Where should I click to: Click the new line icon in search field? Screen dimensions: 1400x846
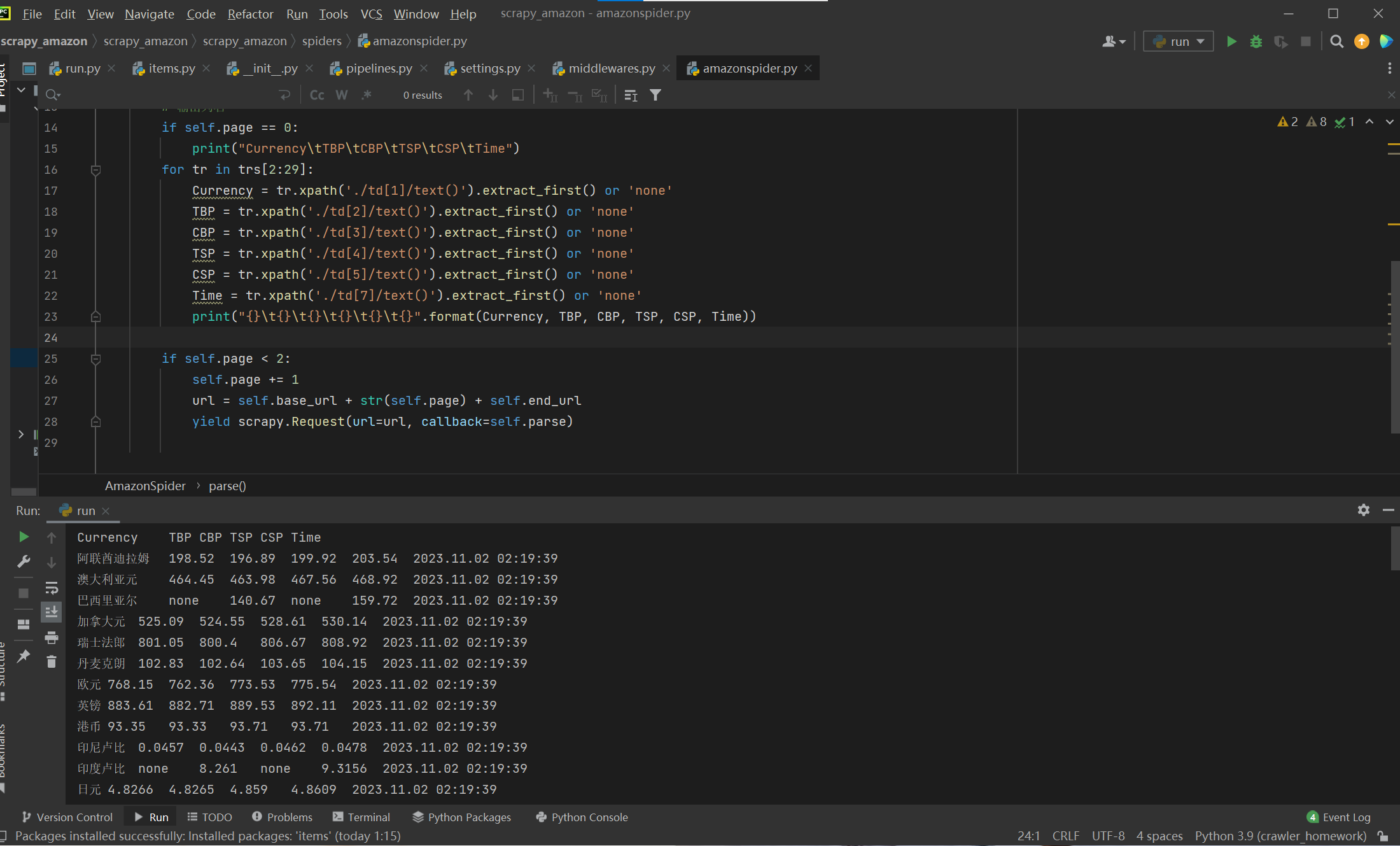click(284, 95)
